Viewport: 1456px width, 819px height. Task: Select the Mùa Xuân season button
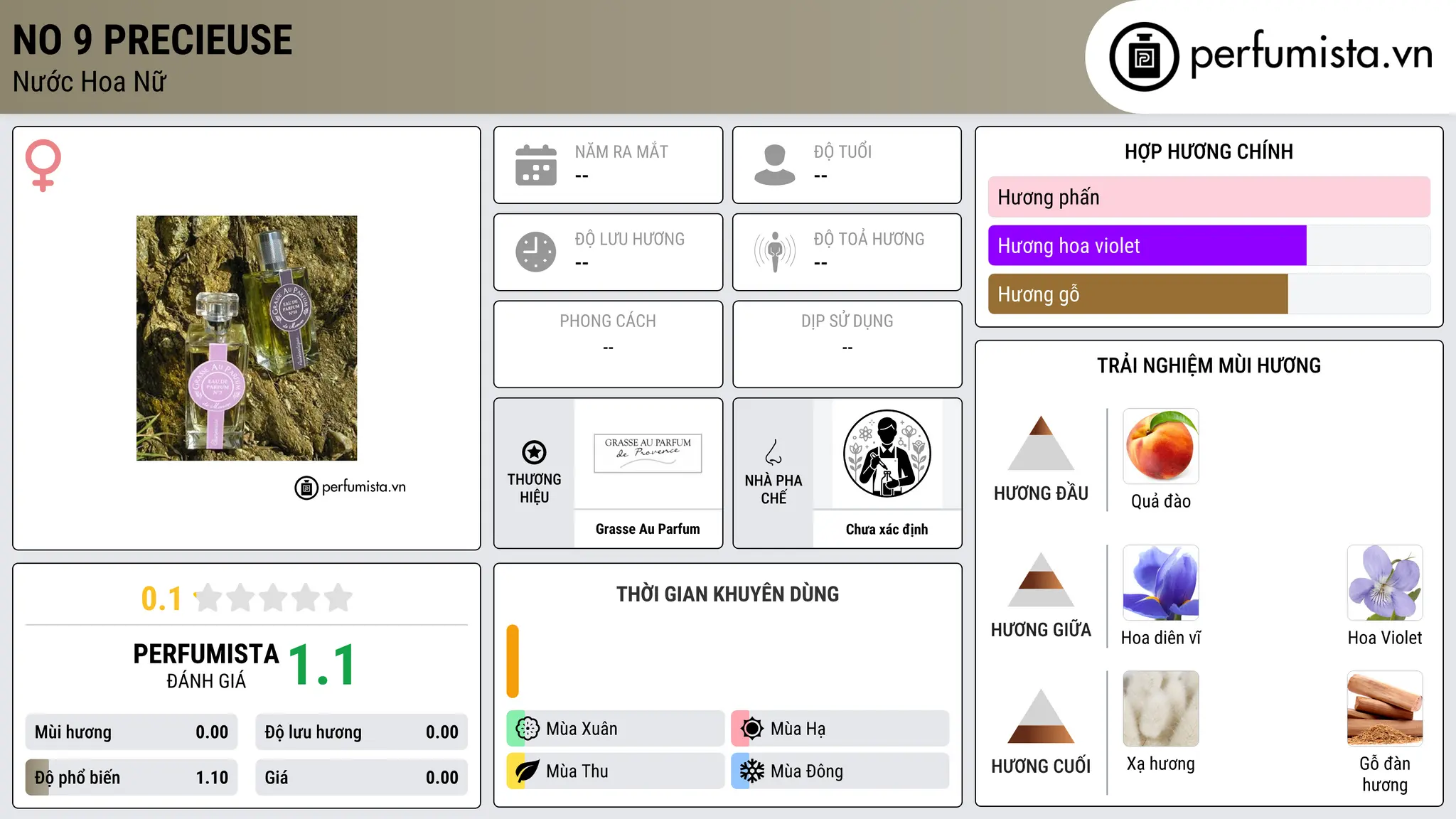[x=616, y=729]
